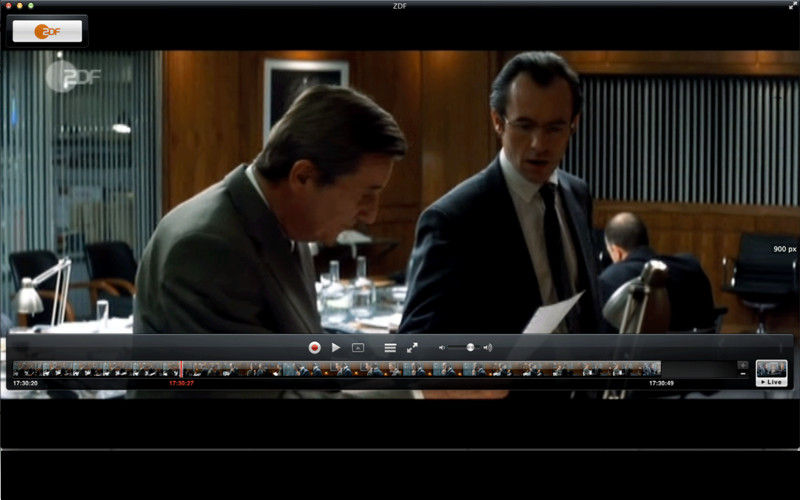
Task: Click the 17:30:20 timeline start time
Action: coord(26,383)
